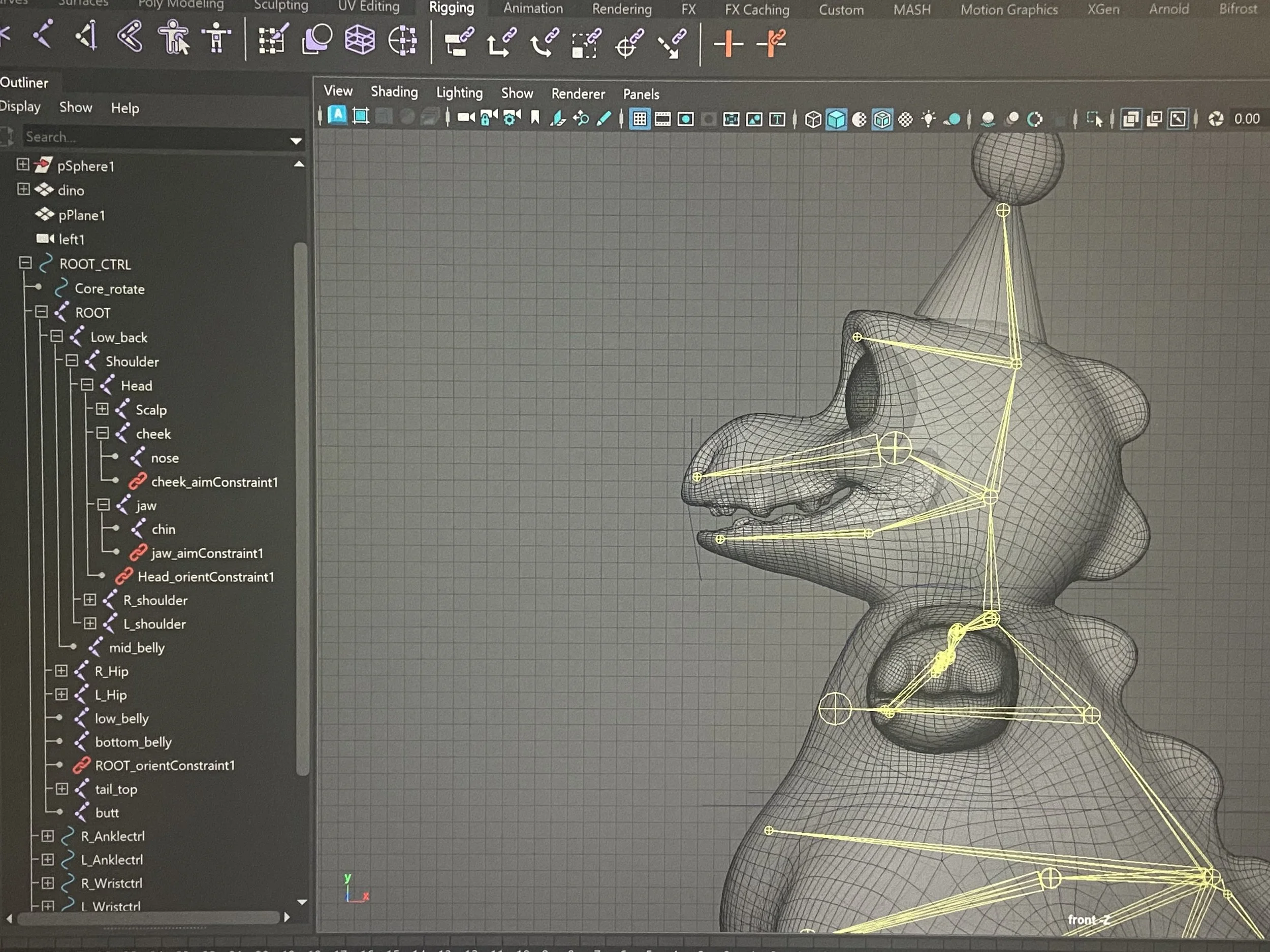Collapse the jaw joint

pos(103,504)
